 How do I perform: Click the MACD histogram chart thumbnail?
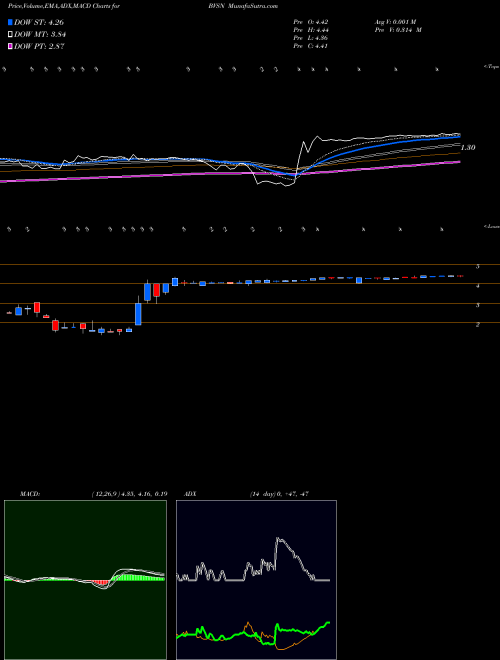click(85, 580)
